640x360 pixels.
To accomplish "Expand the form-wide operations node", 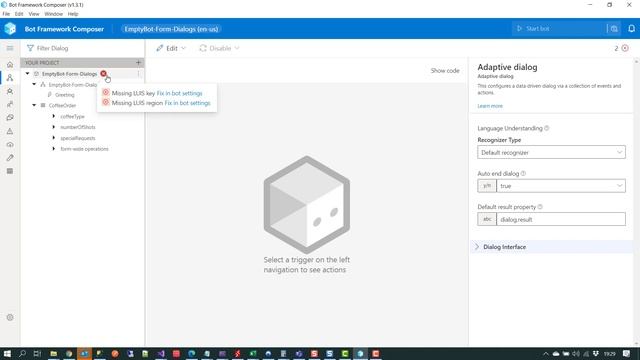I will [x=53, y=149].
